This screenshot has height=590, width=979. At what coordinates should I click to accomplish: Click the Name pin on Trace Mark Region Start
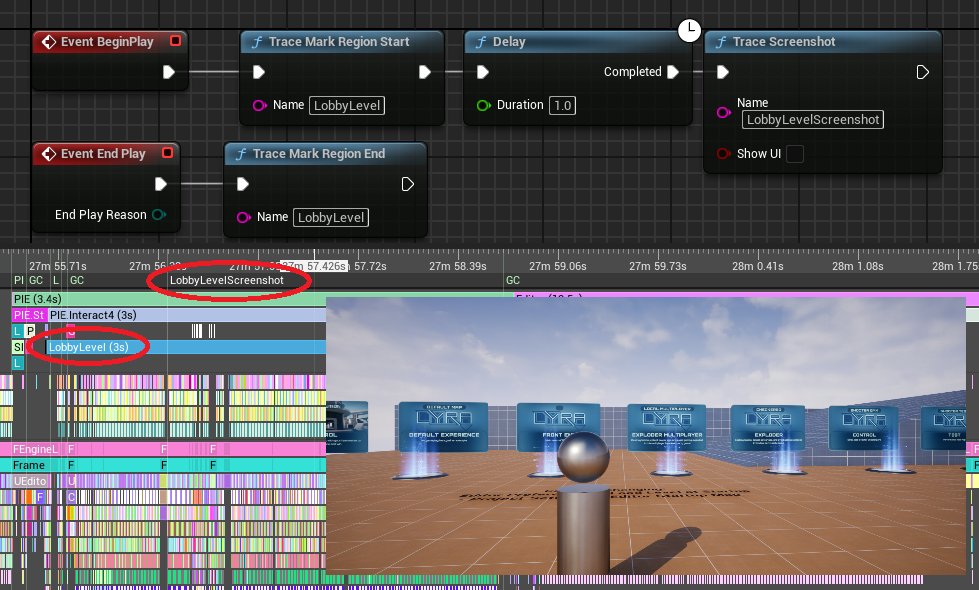click(x=259, y=105)
